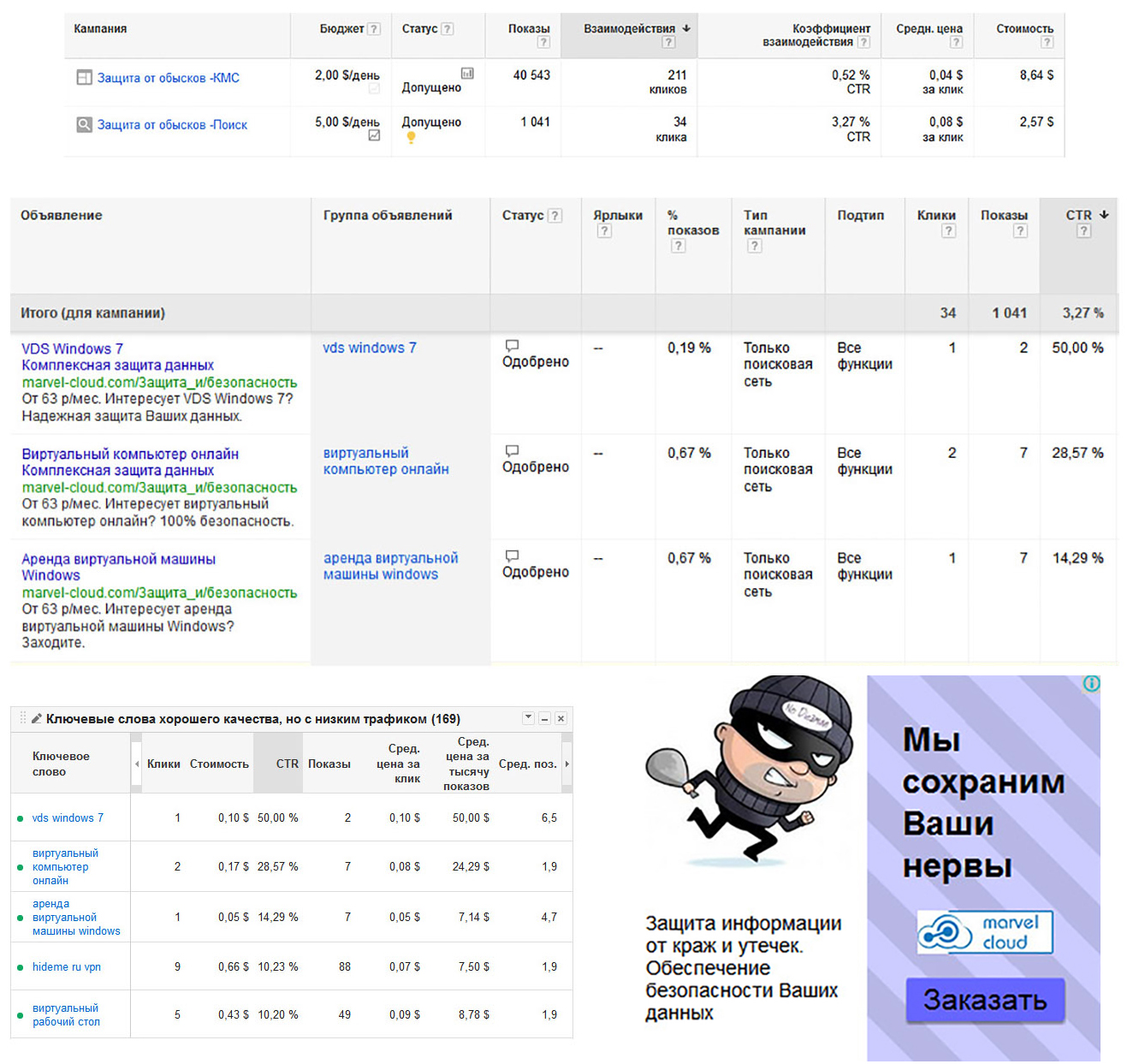Open the help icon next to Бюджет

(374, 29)
